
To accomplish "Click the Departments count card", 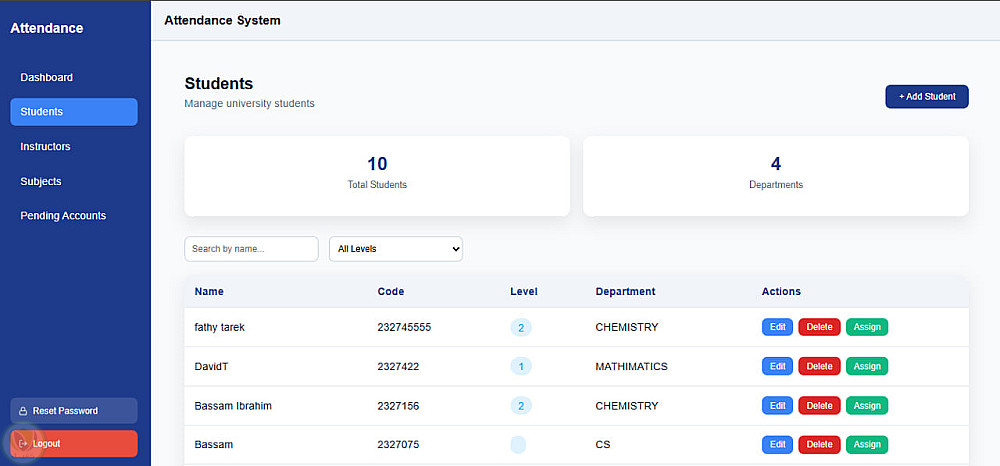I will pos(776,176).
